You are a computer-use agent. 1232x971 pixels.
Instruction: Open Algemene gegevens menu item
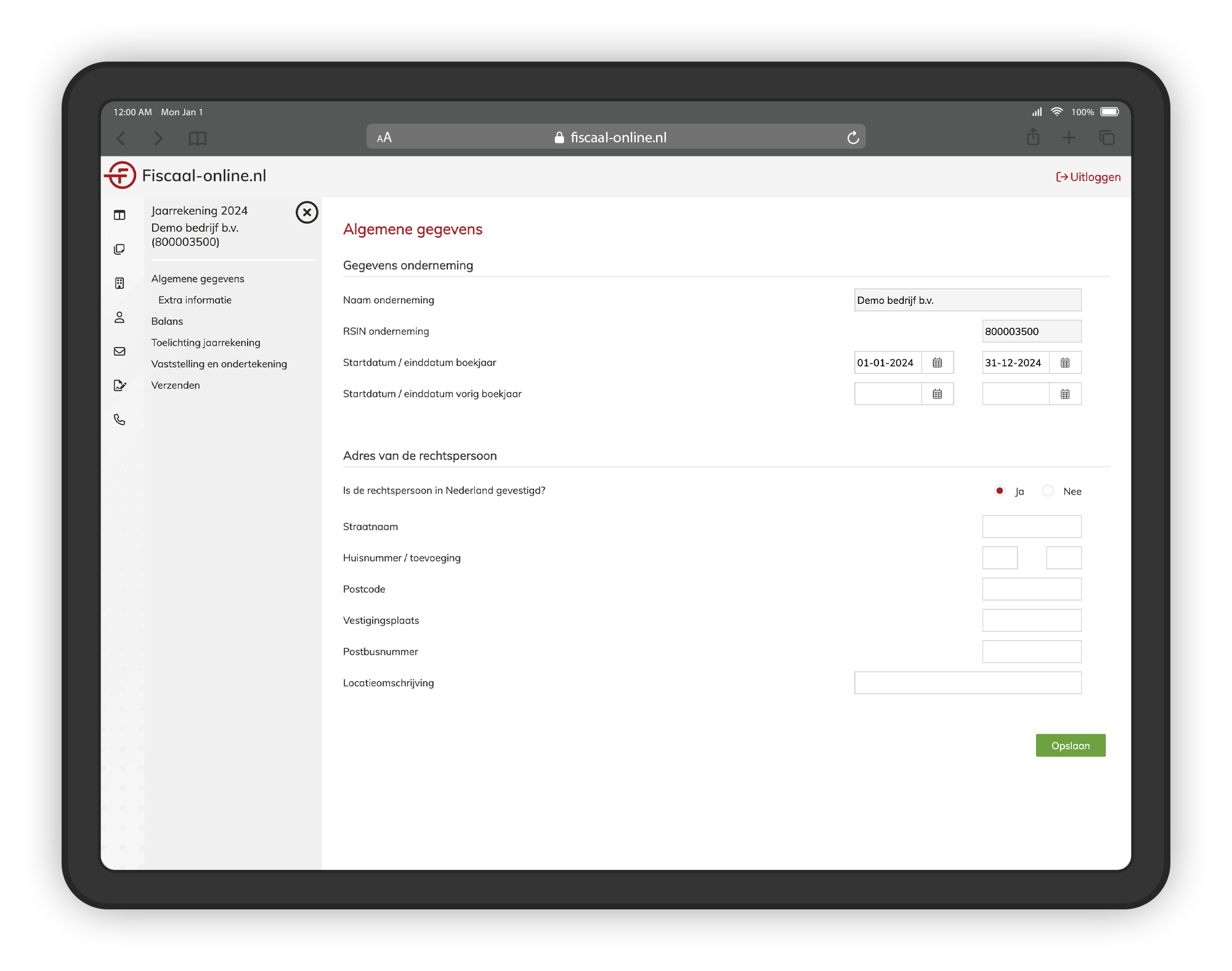198,278
